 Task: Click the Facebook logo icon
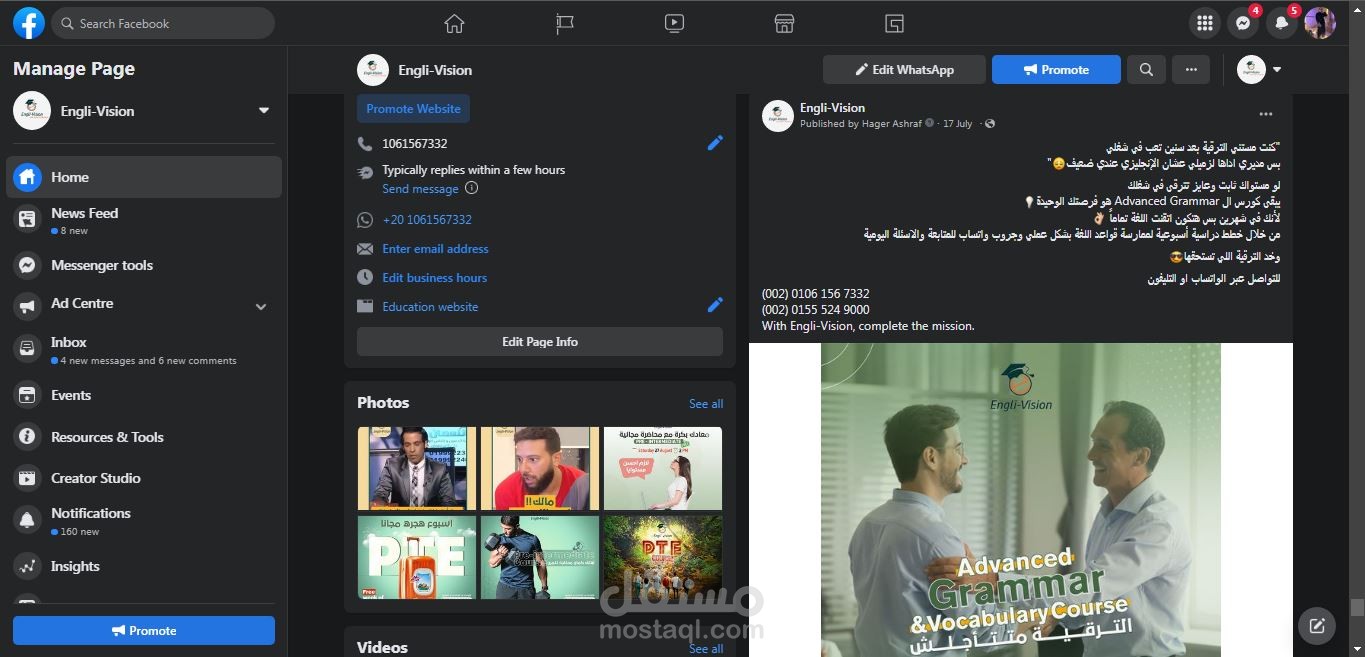point(29,23)
